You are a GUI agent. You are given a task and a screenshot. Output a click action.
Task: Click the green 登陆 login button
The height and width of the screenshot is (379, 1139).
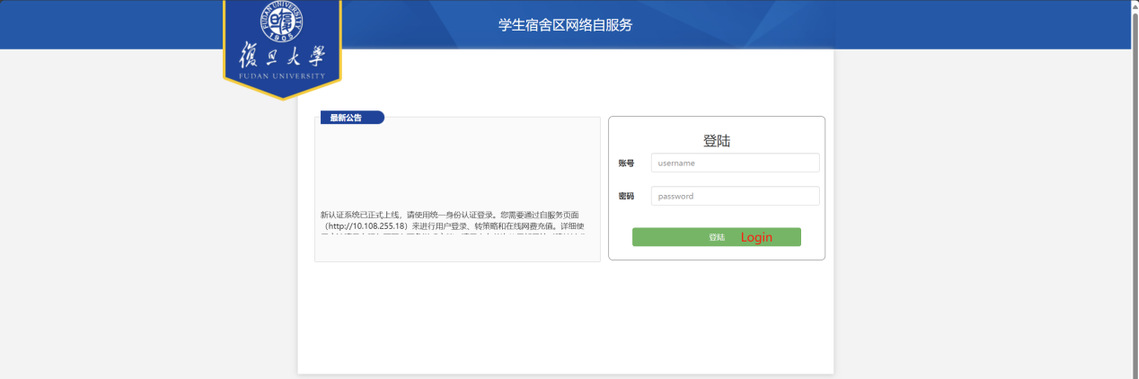coord(716,237)
